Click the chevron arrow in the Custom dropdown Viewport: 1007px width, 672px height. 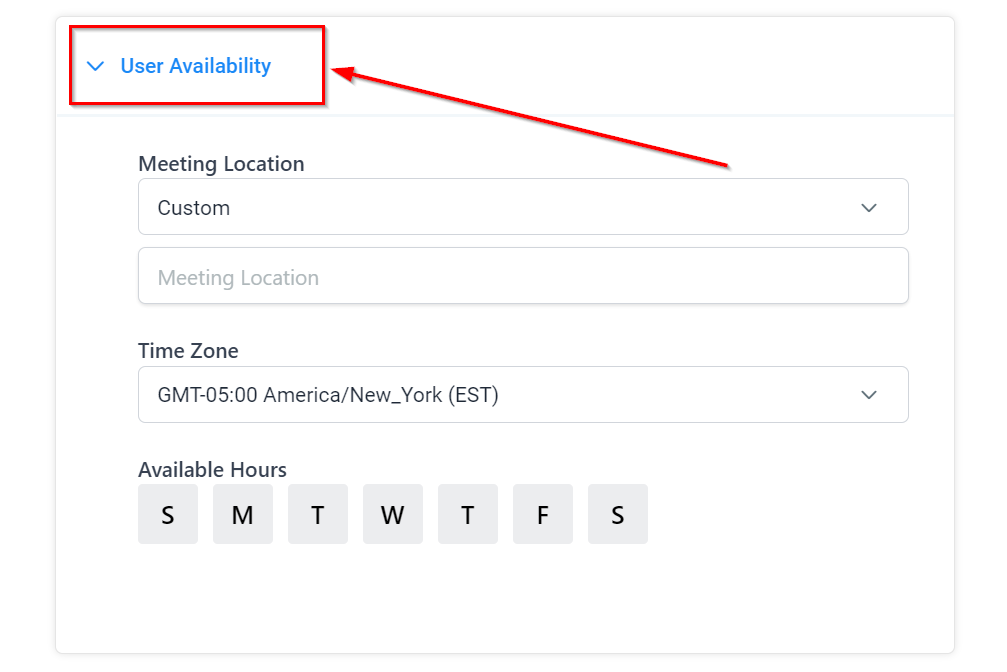[x=869, y=207]
